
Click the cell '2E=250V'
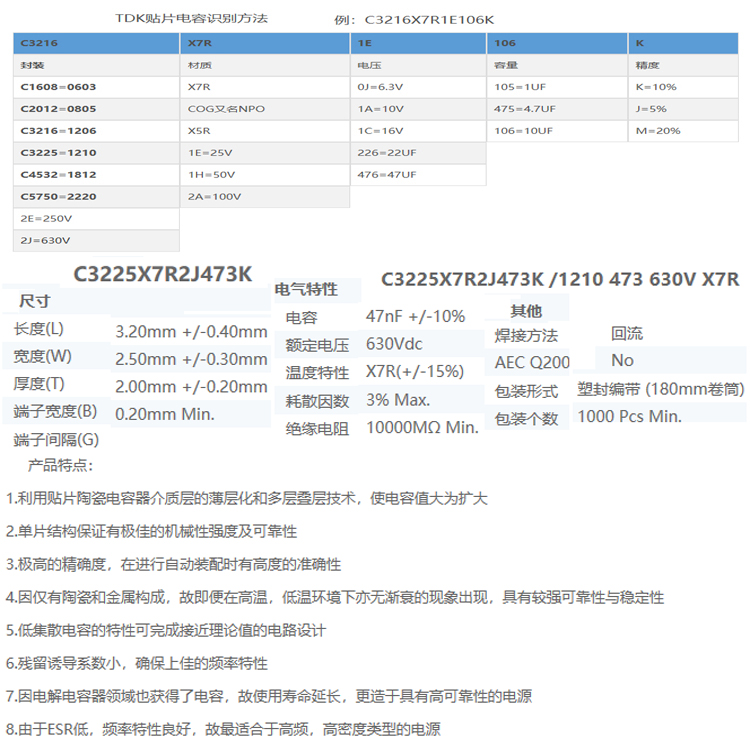tap(96, 219)
